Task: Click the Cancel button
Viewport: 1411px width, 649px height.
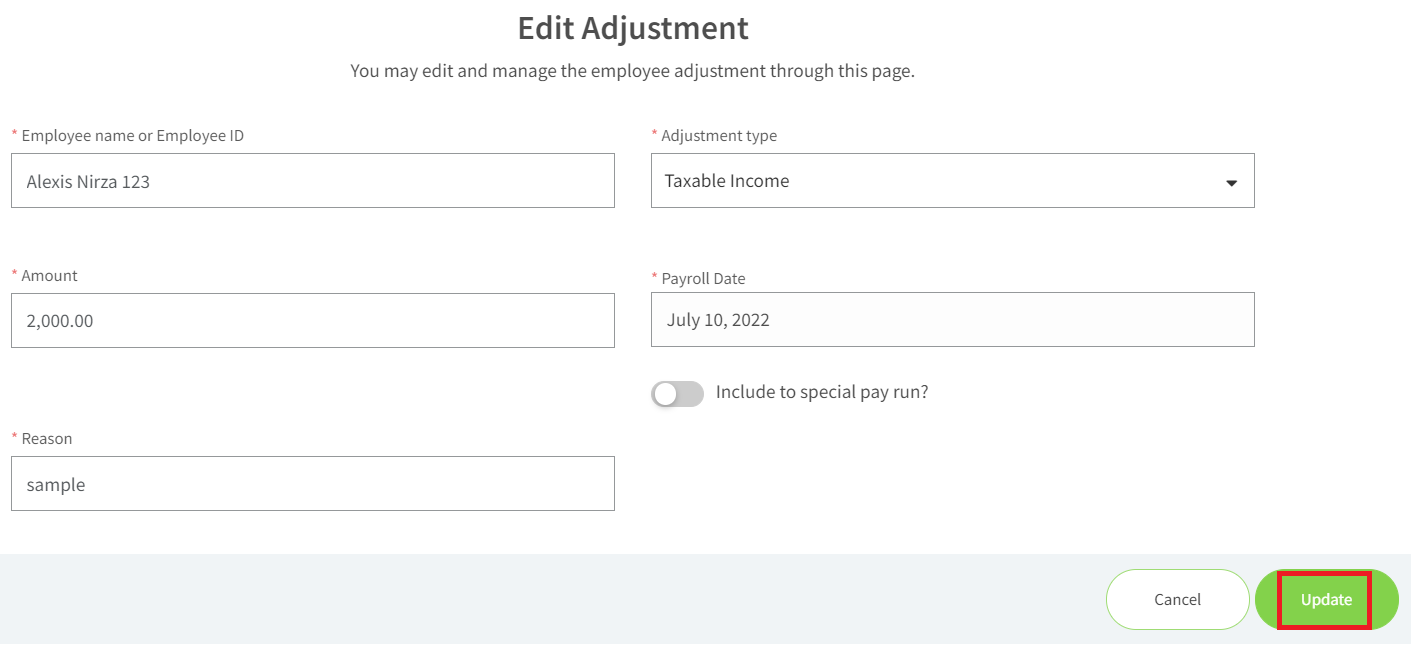Action: point(1177,599)
